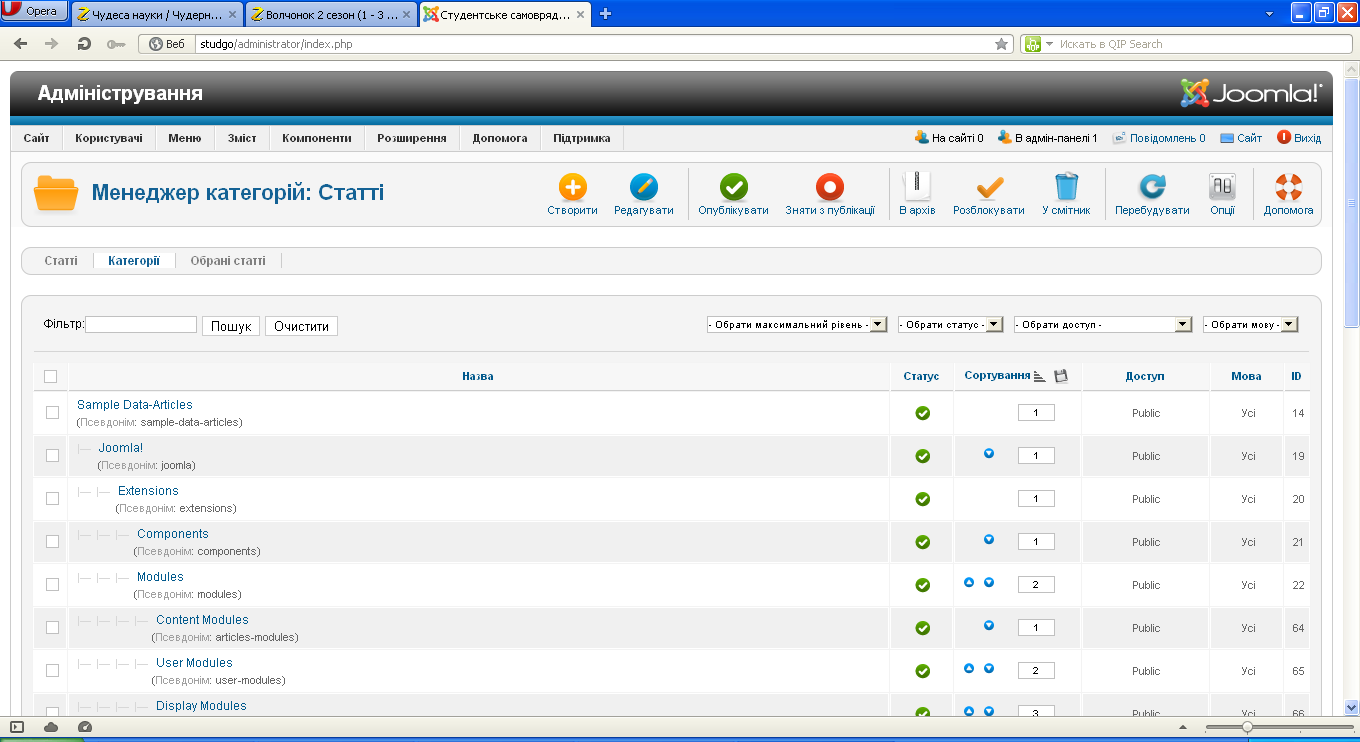Click the save order floppy icon in Сортування header
Image resolution: width=1360 pixels, height=742 pixels.
coord(1061,376)
